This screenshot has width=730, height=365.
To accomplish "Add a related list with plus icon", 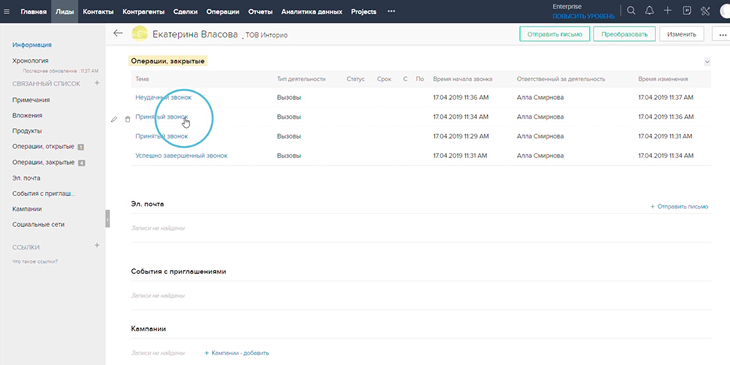I will pos(97,83).
